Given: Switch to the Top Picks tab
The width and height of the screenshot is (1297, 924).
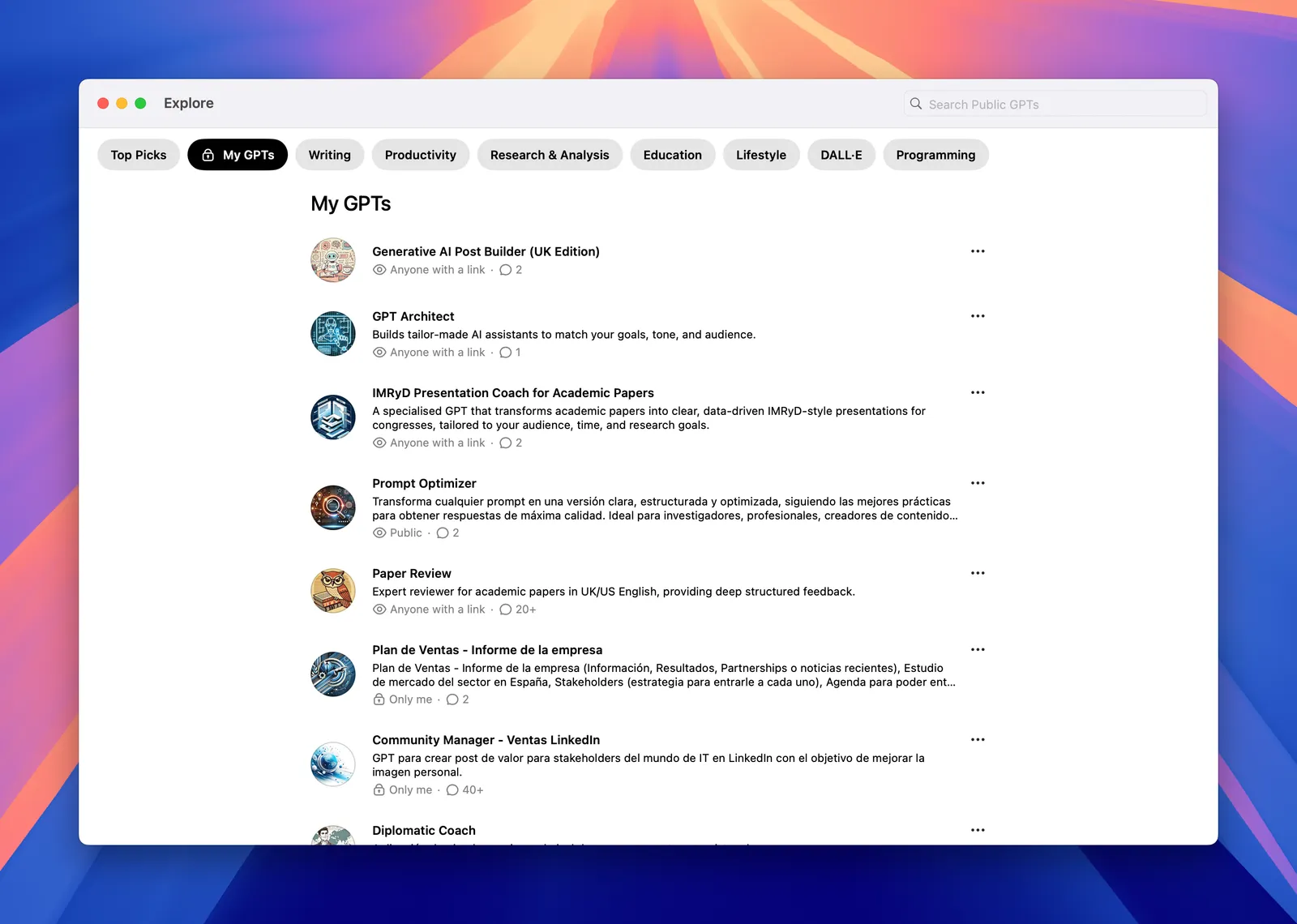Looking at the screenshot, I should 139,155.
